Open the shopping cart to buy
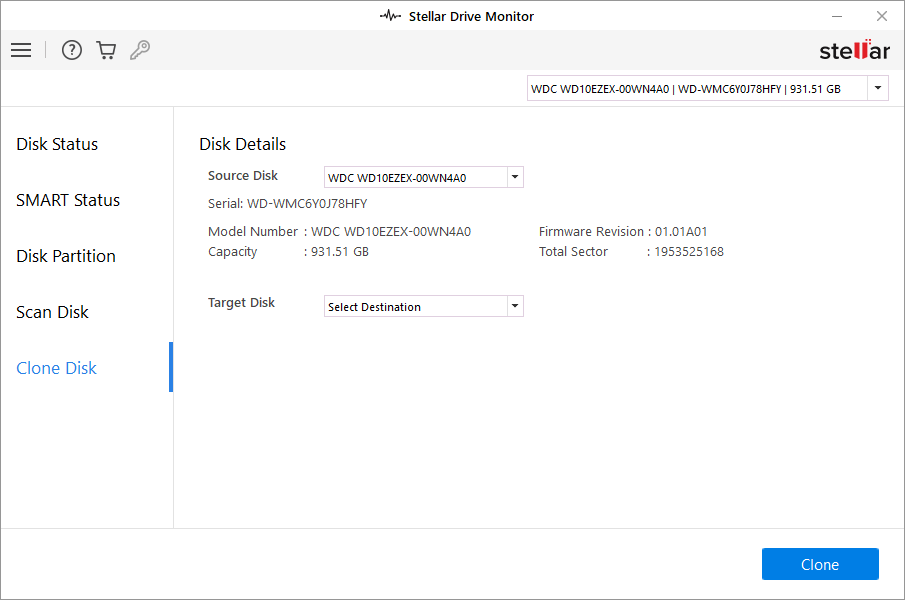 (106, 50)
